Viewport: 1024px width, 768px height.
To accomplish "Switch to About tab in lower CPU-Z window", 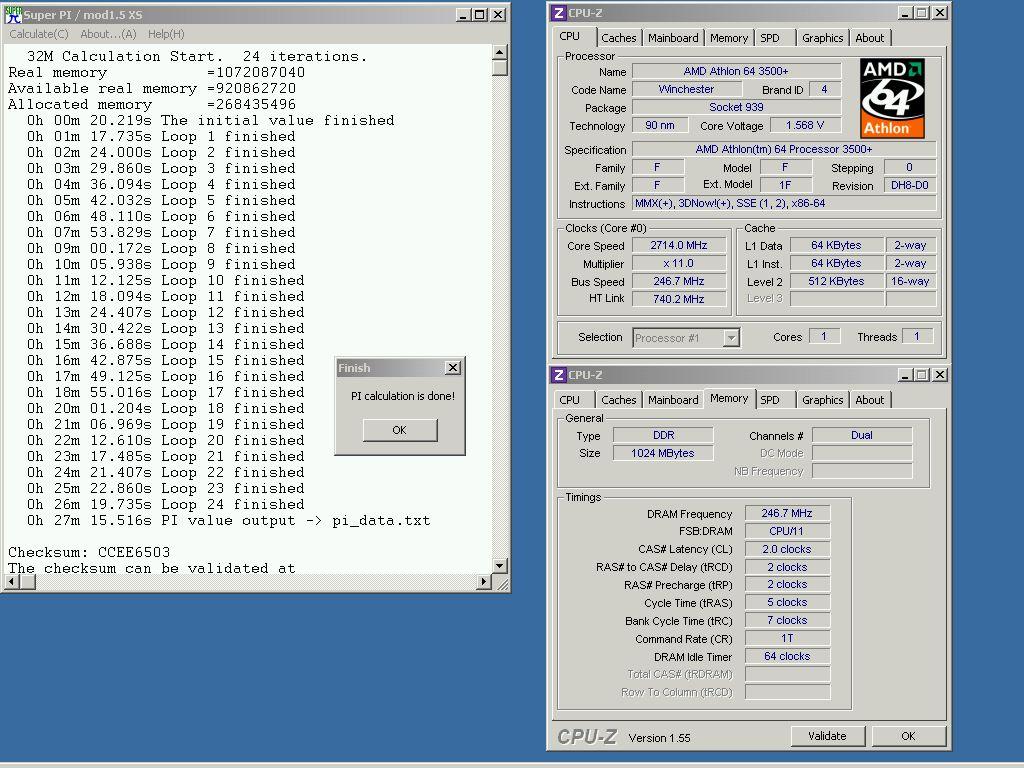I will (870, 400).
